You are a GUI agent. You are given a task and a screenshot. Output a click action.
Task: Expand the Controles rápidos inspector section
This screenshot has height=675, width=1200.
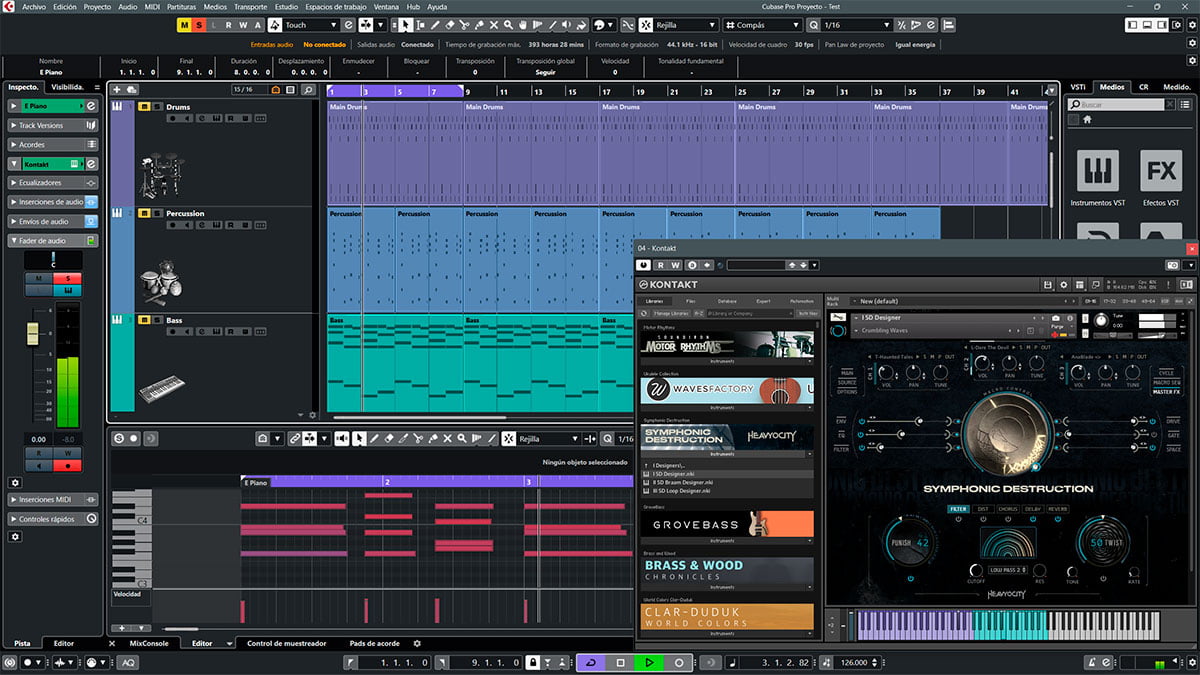(x=53, y=519)
